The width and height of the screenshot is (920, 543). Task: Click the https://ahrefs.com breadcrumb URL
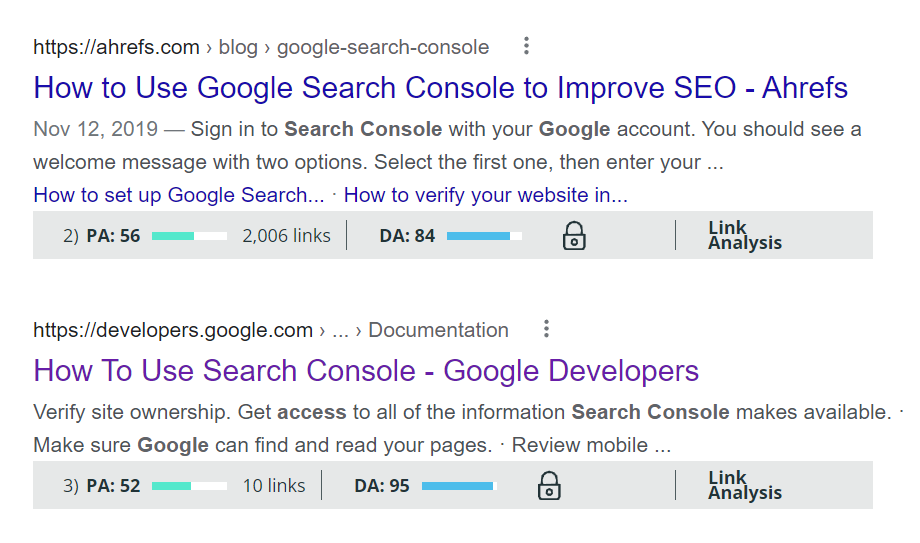(x=116, y=47)
